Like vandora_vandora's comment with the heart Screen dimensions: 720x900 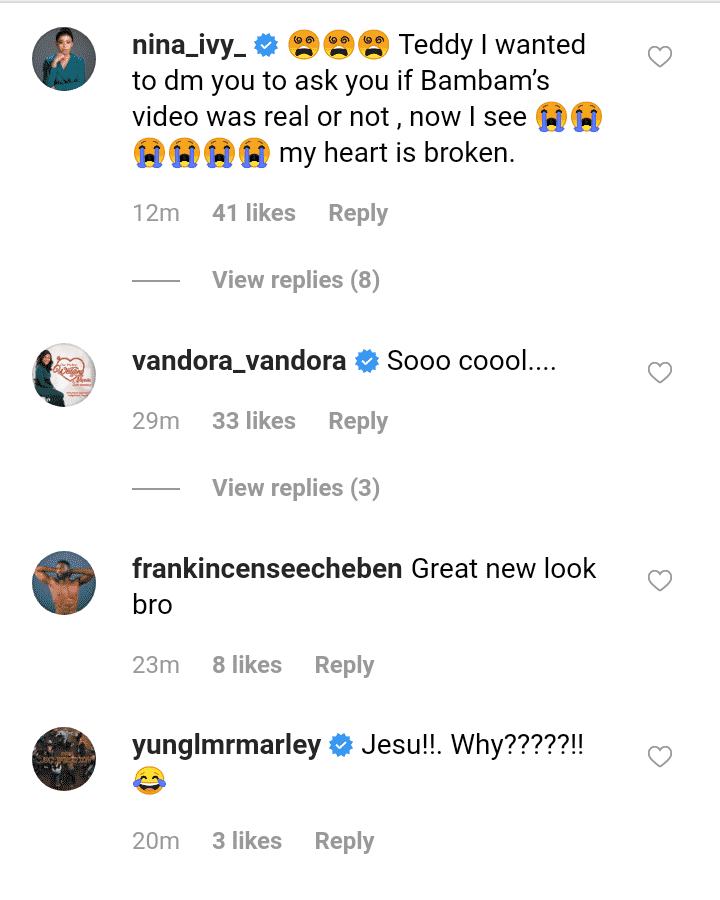pos(660,373)
